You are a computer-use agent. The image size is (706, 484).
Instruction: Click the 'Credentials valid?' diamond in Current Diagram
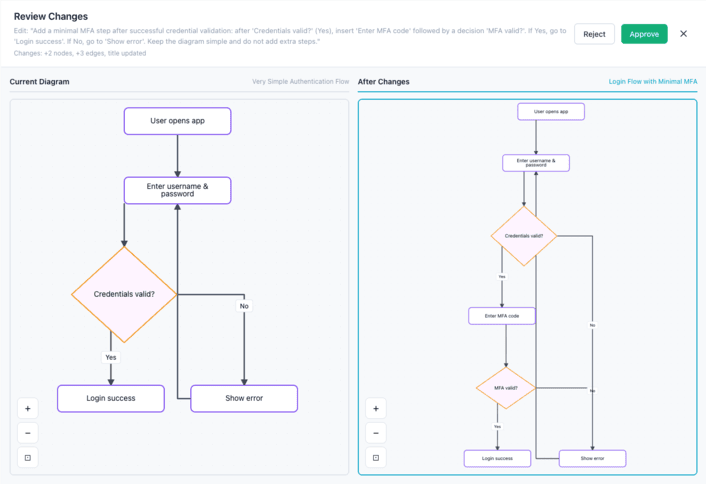[125, 294]
